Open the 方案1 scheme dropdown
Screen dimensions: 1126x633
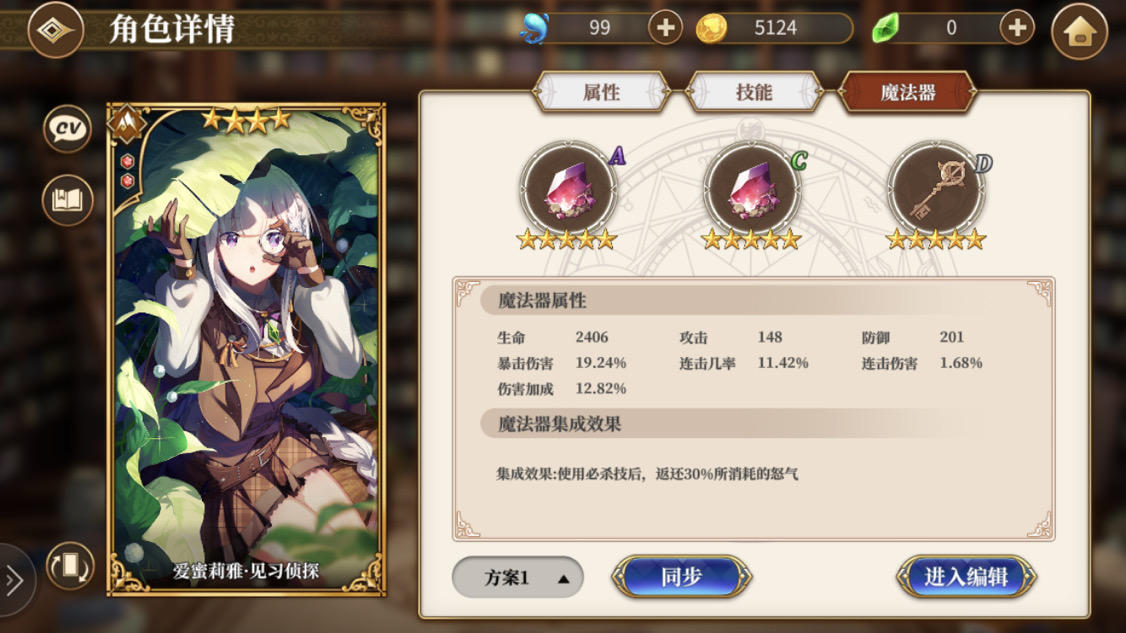pyautogui.click(x=517, y=577)
